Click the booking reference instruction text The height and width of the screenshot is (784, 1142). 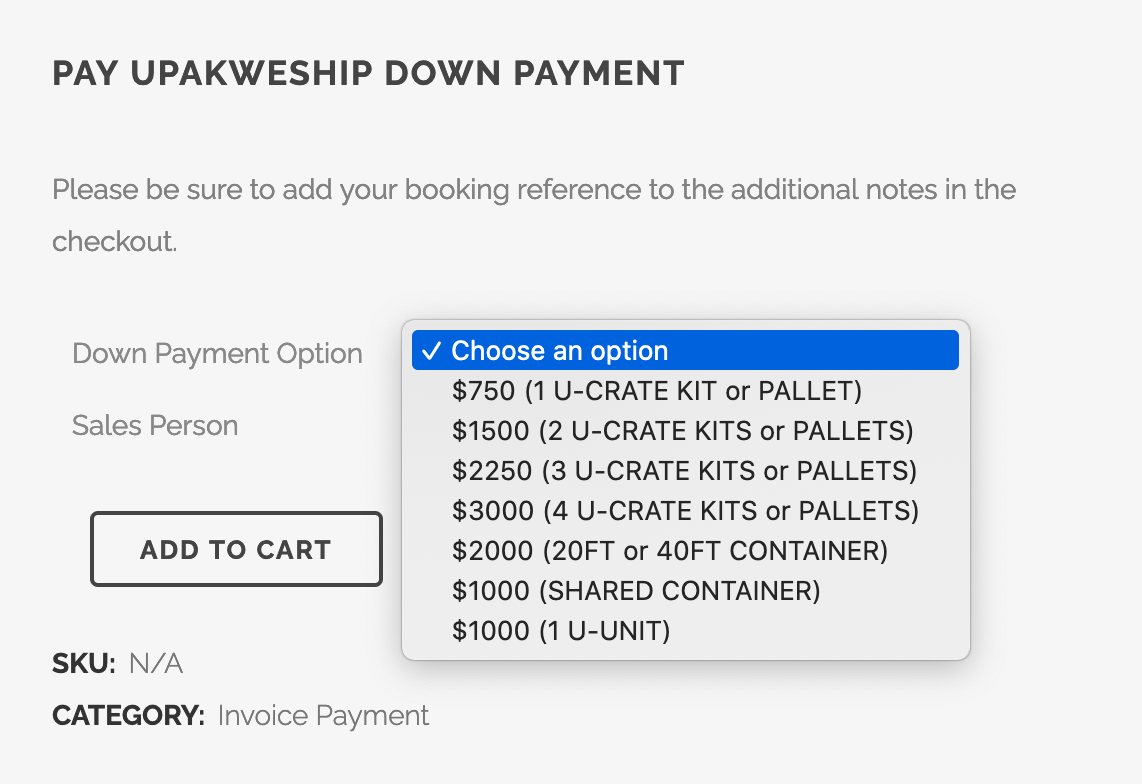click(534, 190)
